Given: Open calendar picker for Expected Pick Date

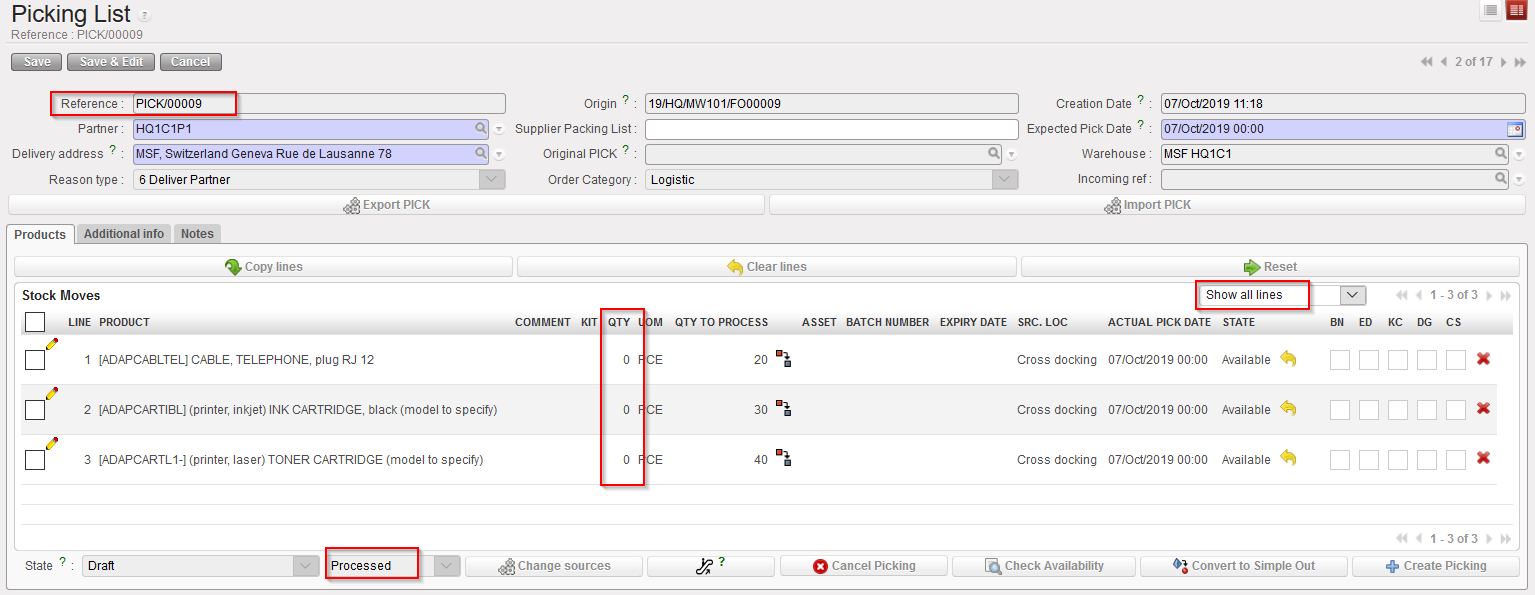Looking at the screenshot, I should [1514, 129].
